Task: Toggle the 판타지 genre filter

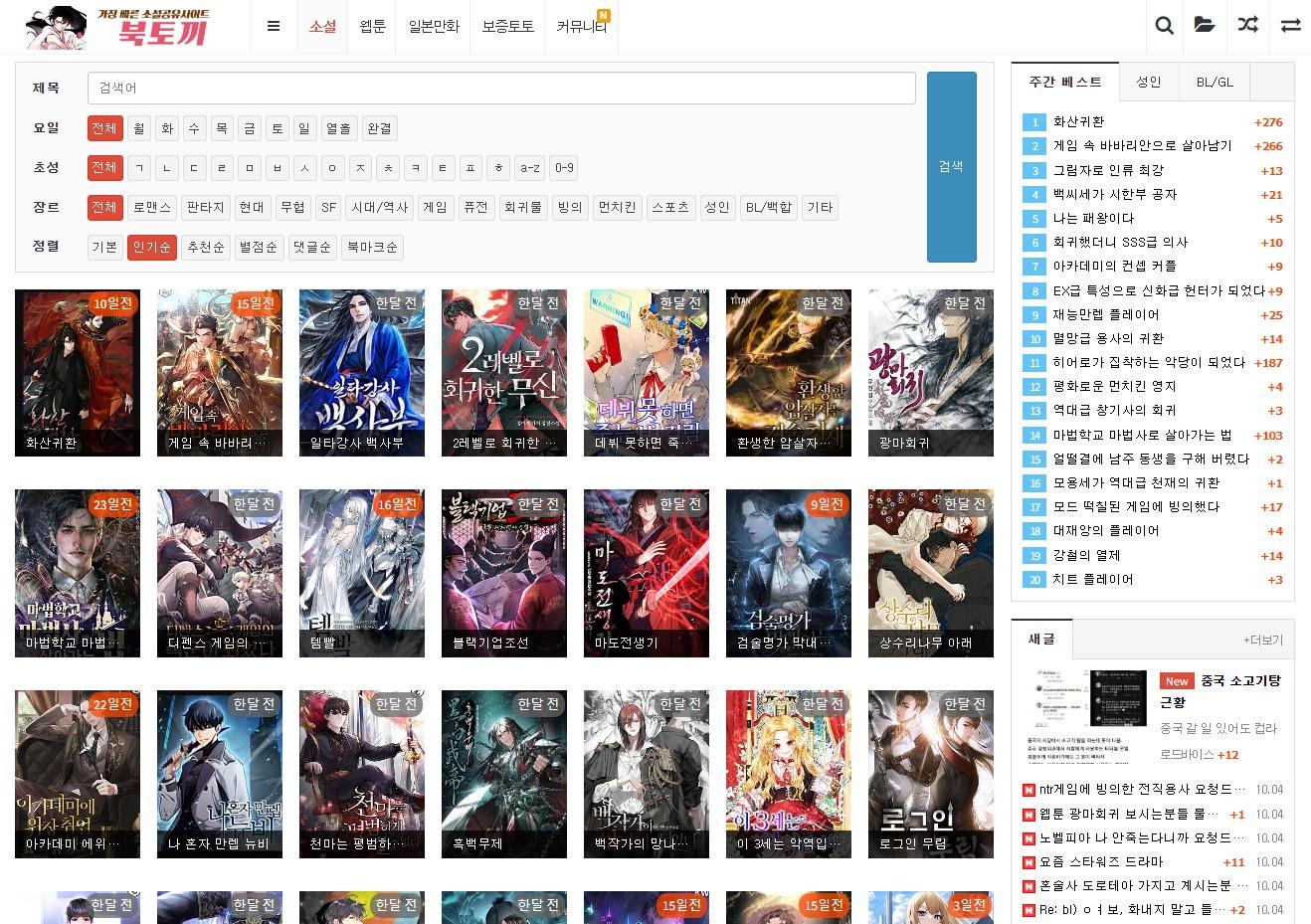Action: 206,208
